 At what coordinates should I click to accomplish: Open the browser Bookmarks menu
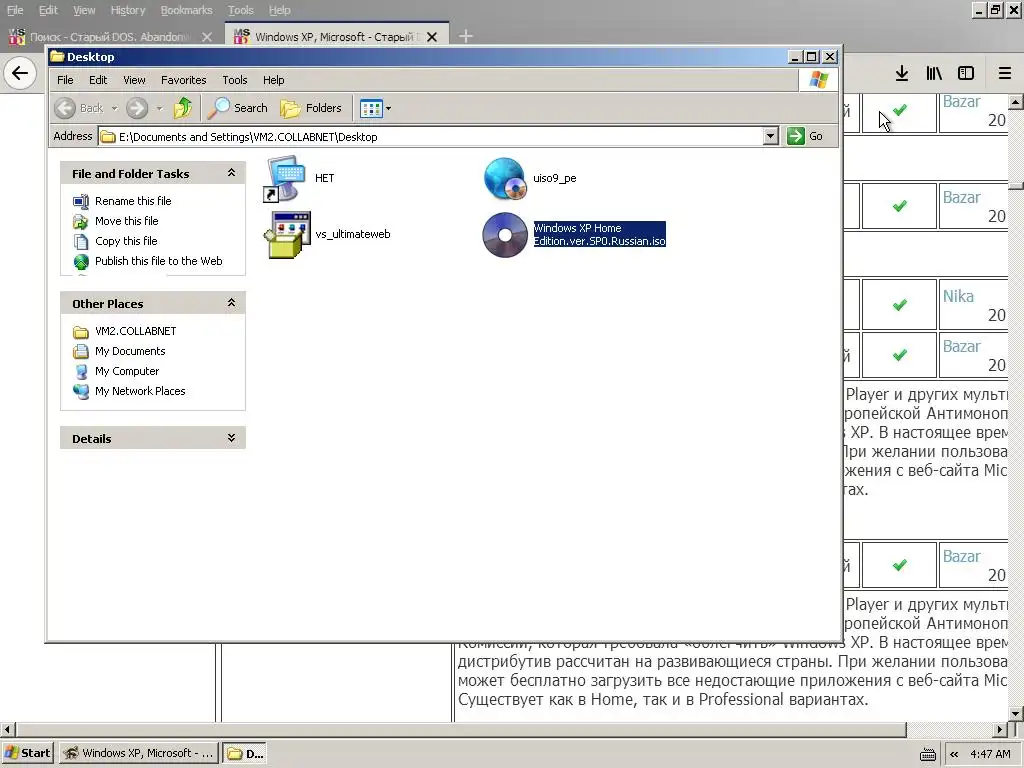point(187,10)
